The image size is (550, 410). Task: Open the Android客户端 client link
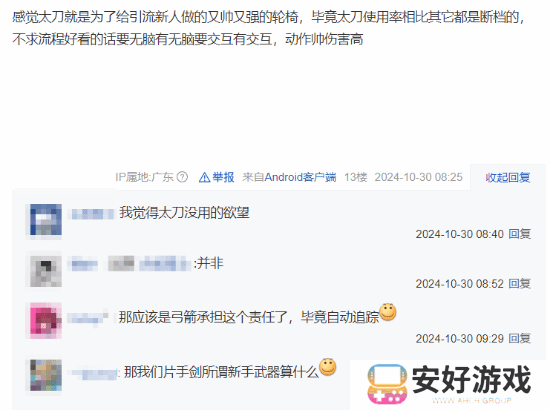[x=300, y=177]
